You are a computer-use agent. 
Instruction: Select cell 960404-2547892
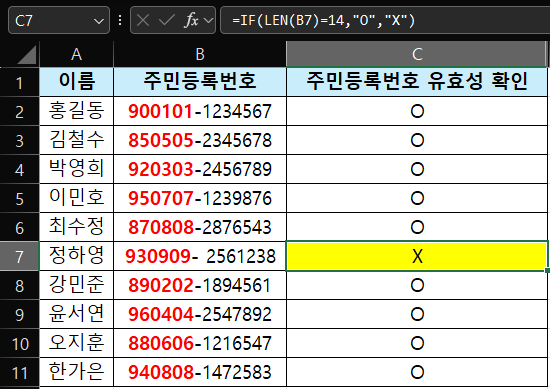pyautogui.click(x=200, y=314)
